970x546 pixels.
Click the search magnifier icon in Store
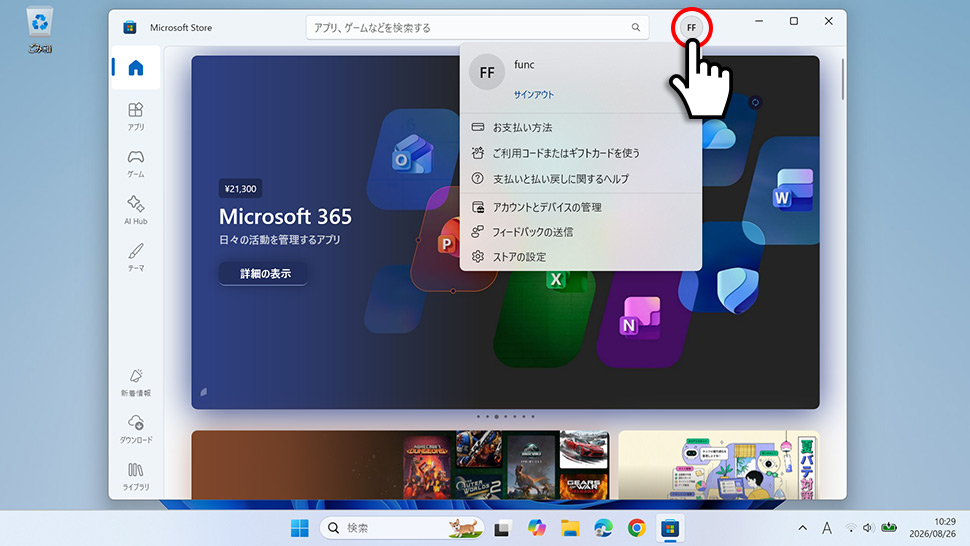coord(635,27)
